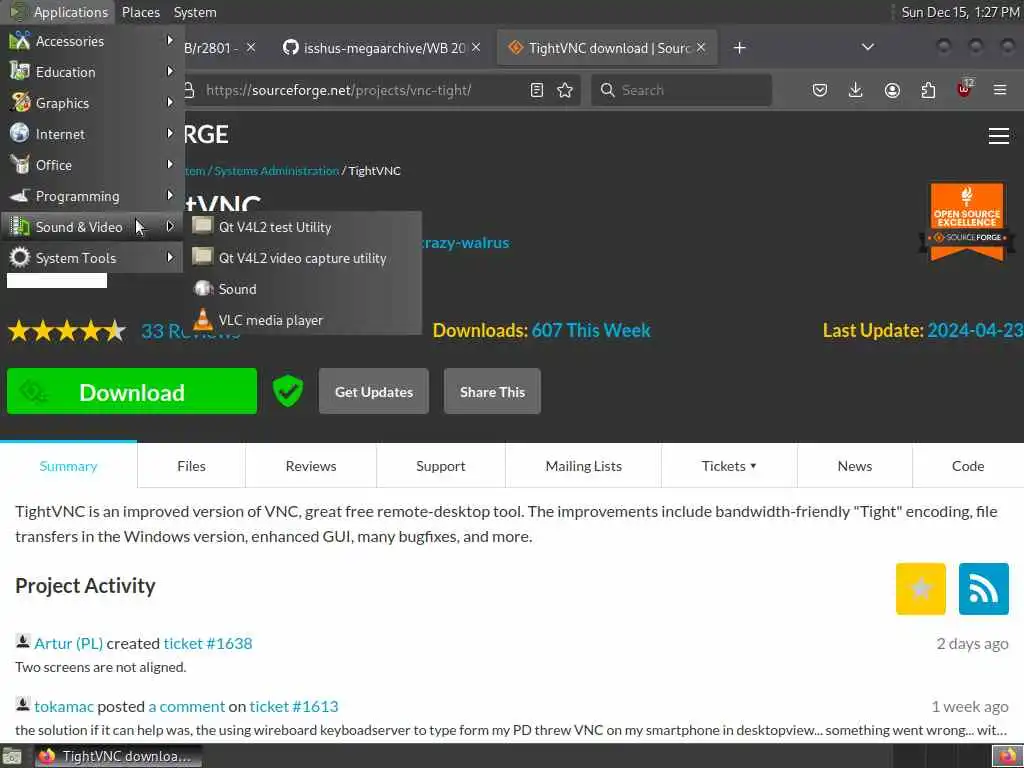Open the News tab
1024x768 pixels.
(854, 466)
